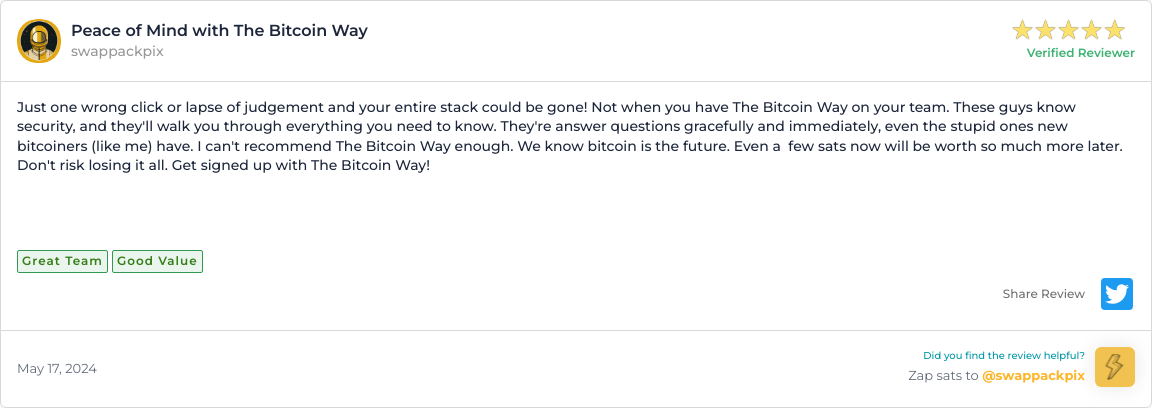
Task: Click the Share Review label
Action: point(1043,294)
